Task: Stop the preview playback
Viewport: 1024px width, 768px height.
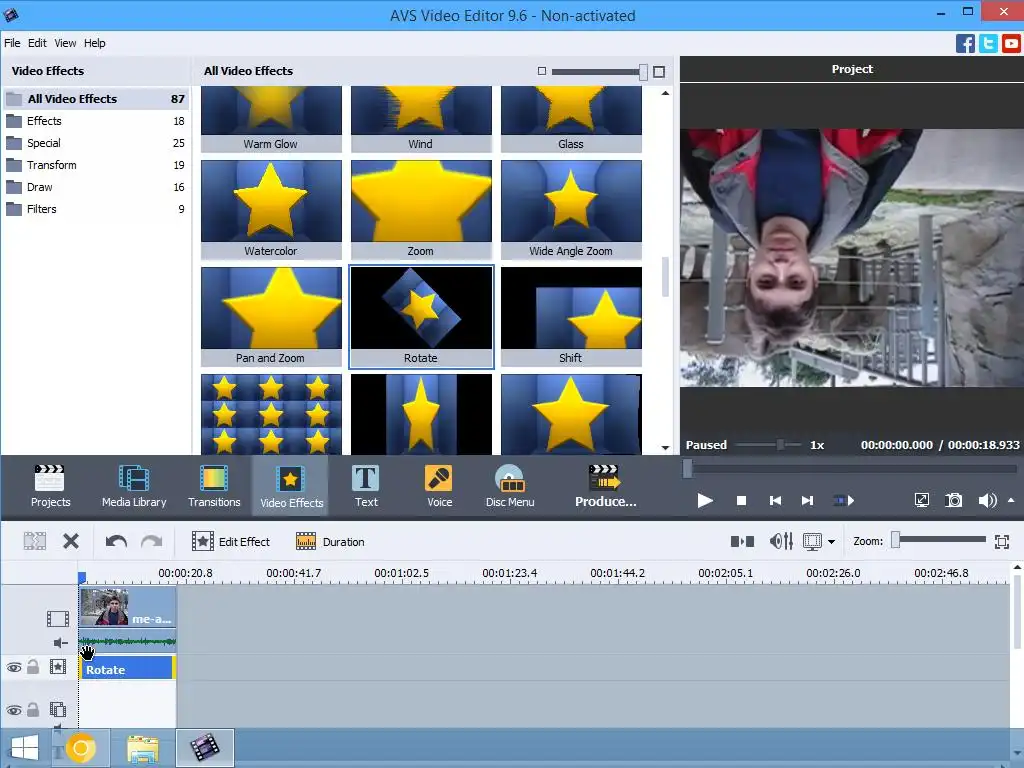Action: click(741, 501)
